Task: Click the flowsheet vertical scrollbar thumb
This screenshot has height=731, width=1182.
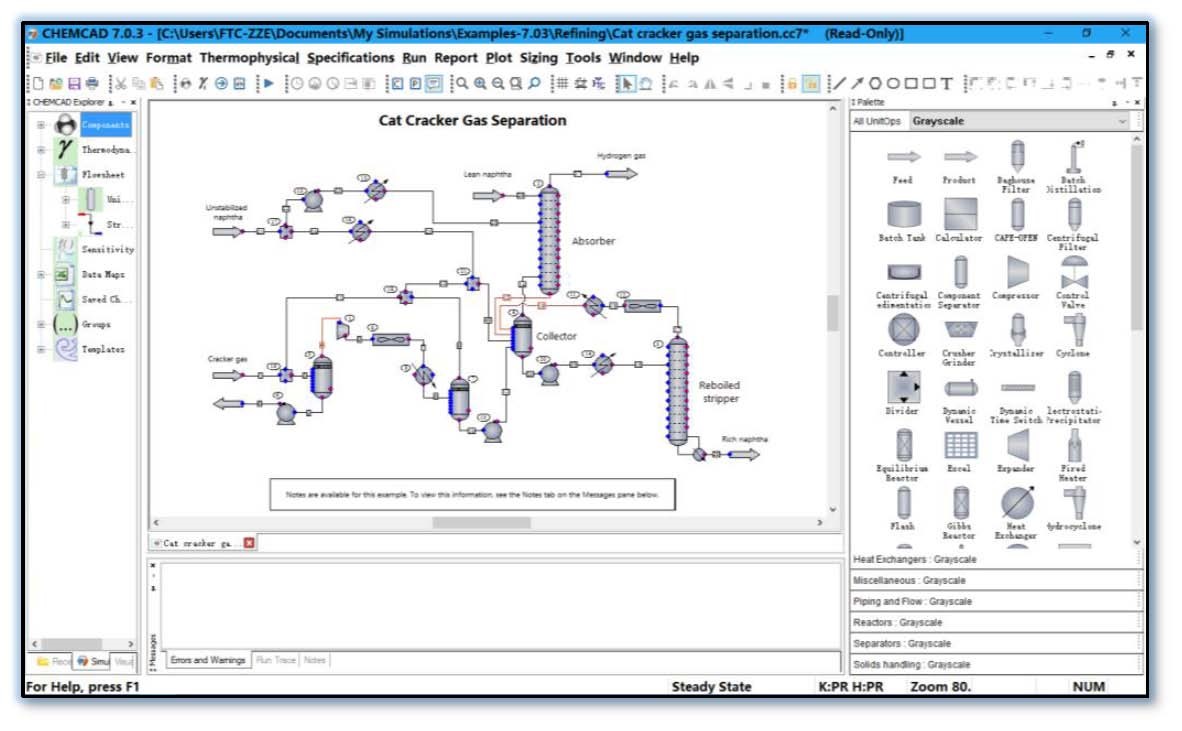Action: pyautogui.click(x=833, y=313)
